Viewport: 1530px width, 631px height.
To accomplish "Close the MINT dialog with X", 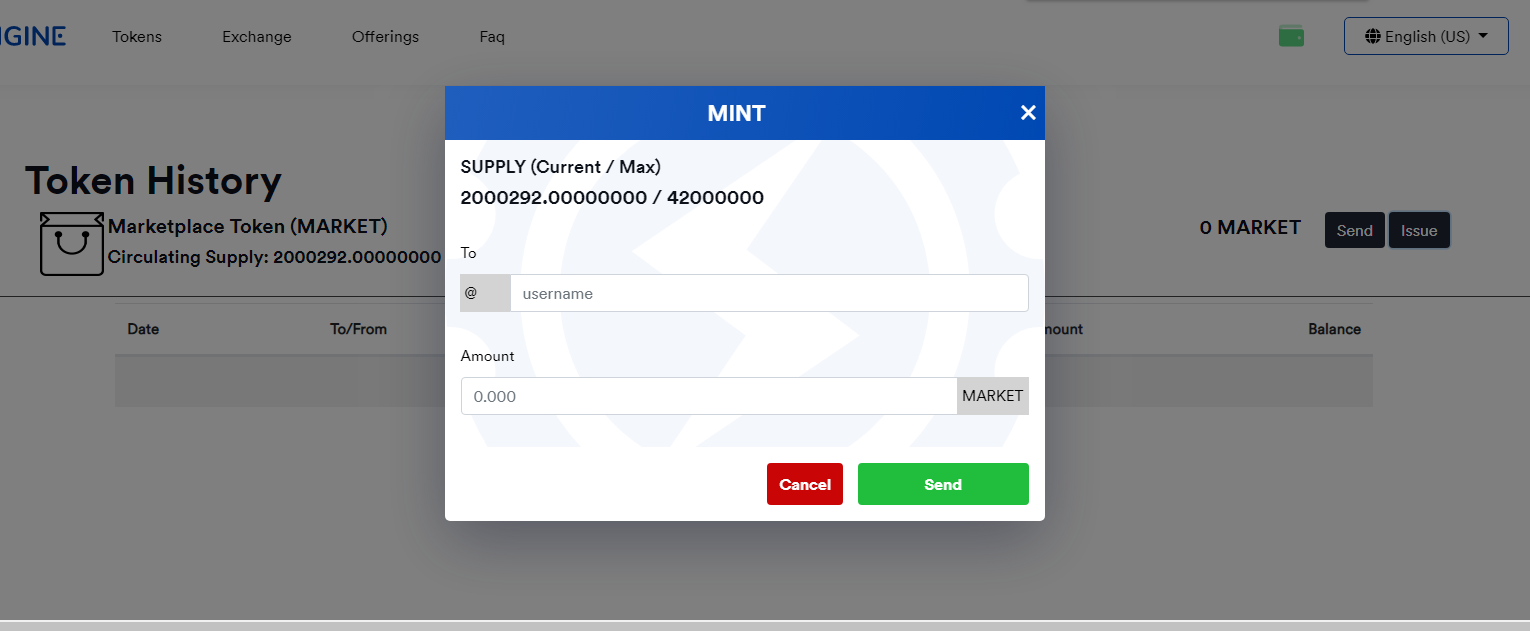I will pyautogui.click(x=1028, y=113).
